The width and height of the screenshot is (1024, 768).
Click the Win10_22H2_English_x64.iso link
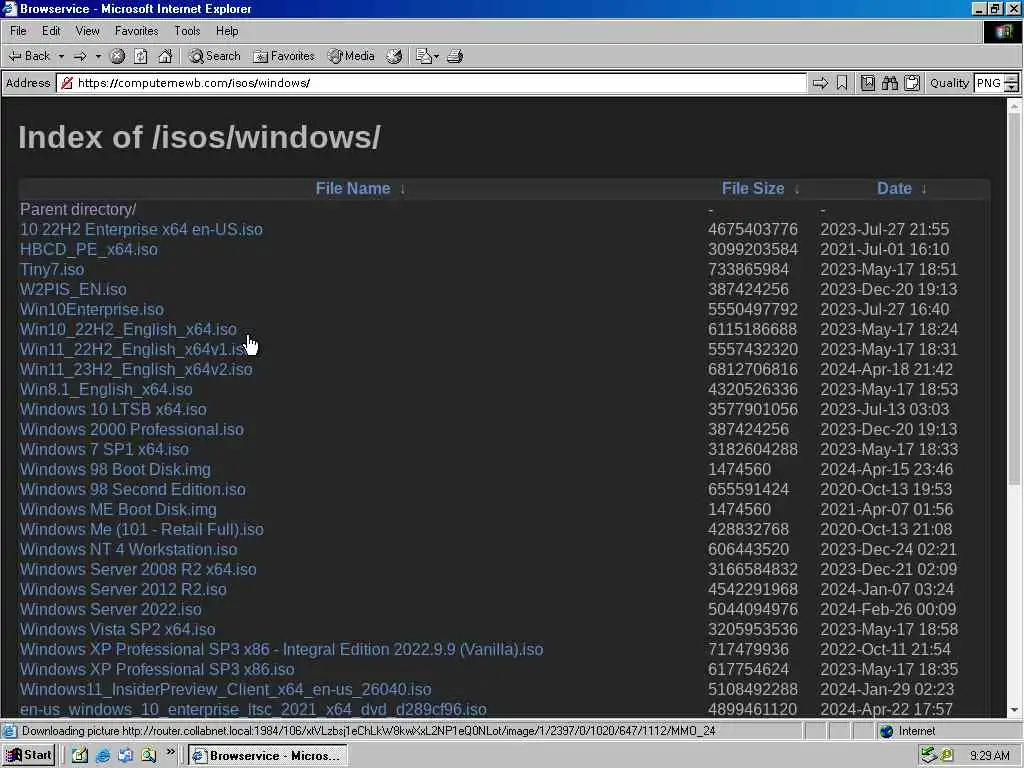(x=128, y=330)
